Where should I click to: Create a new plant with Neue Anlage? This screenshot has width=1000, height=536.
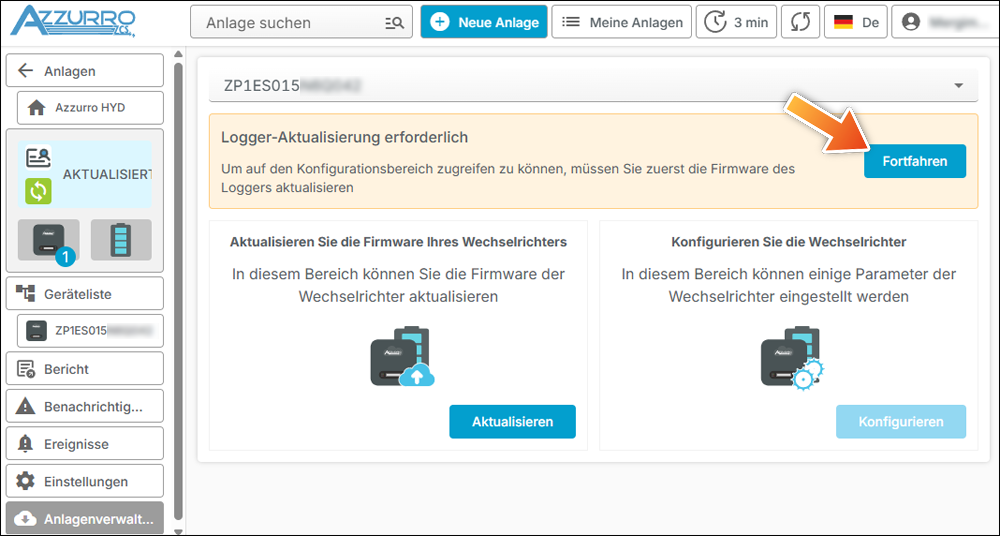[484, 22]
